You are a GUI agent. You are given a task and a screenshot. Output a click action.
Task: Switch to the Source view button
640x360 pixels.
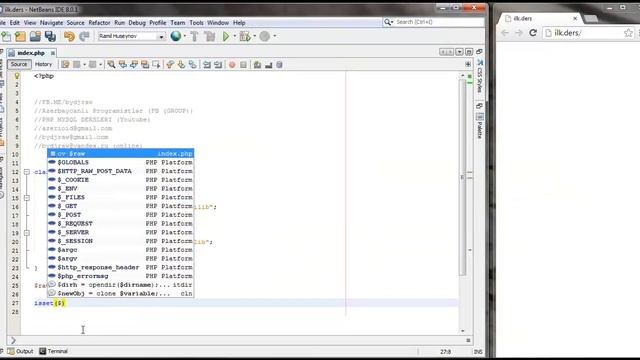[19, 64]
